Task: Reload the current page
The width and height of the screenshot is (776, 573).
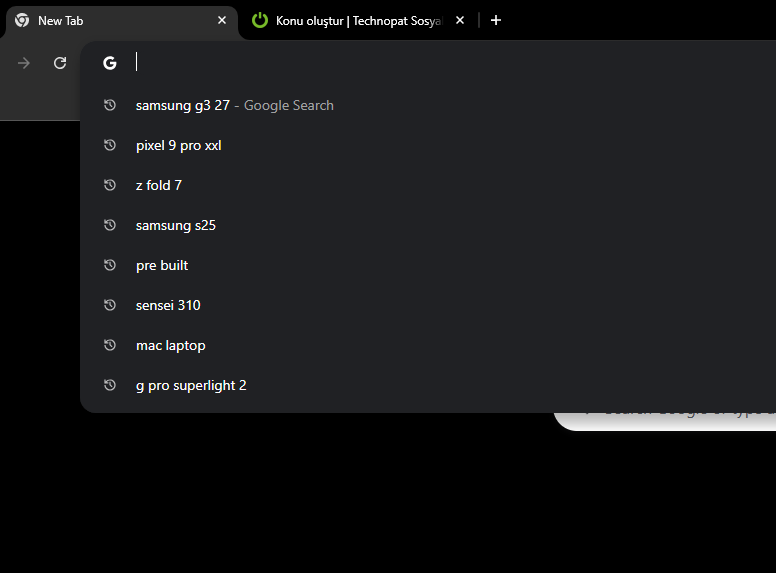Action: point(60,63)
